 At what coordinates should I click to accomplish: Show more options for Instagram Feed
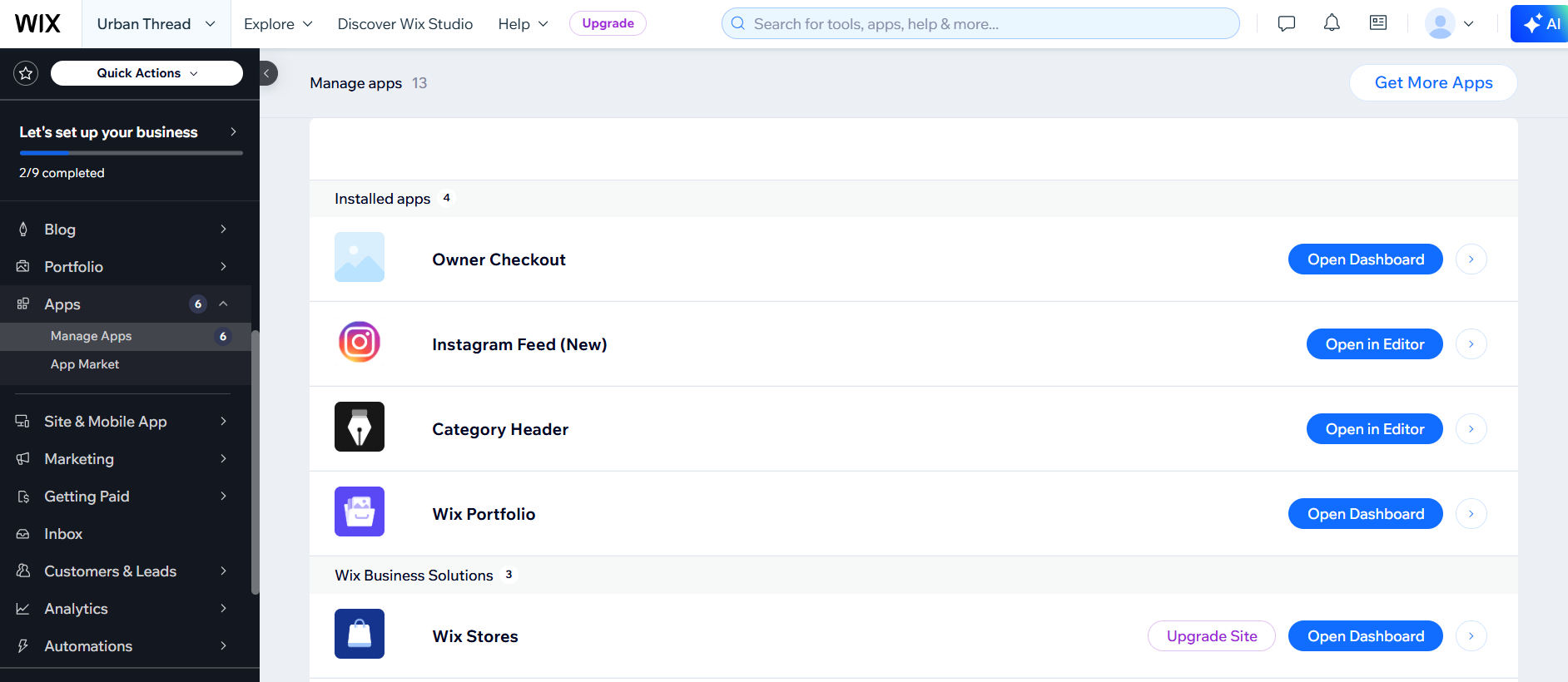click(x=1471, y=344)
